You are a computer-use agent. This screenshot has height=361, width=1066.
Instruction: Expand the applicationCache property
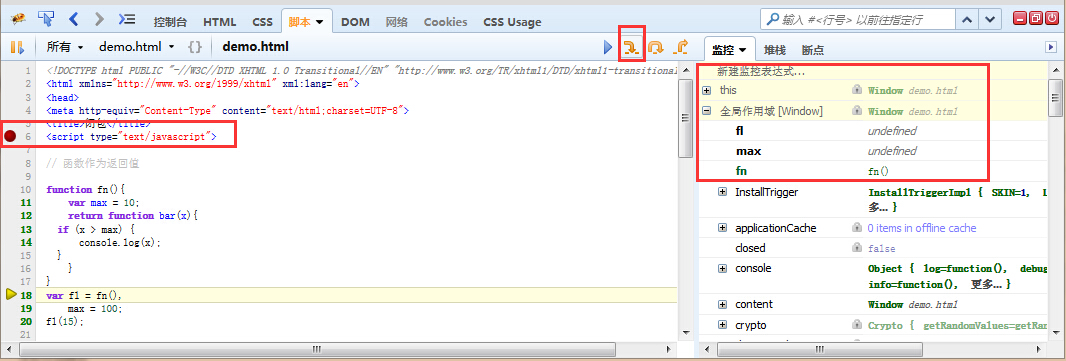tap(723, 228)
